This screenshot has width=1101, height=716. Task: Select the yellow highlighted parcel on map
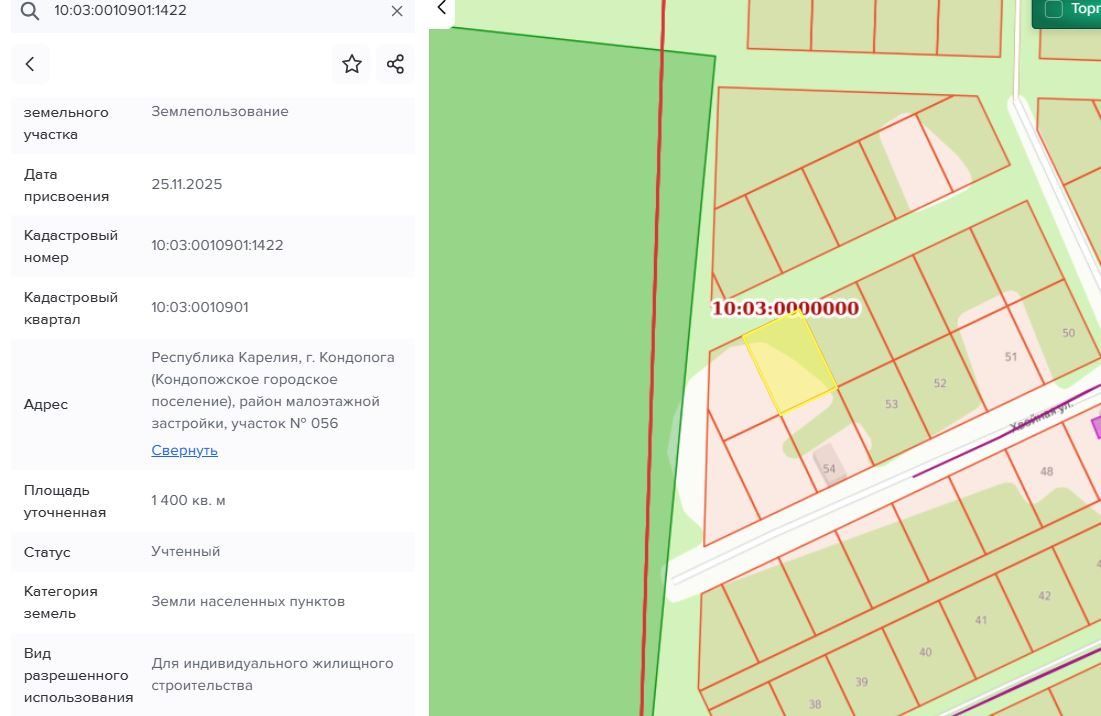tap(789, 363)
